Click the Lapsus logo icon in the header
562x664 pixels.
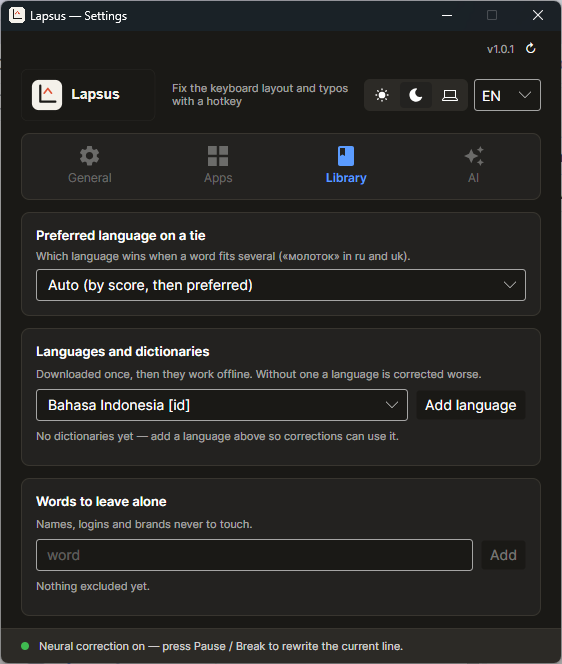(47, 95)
